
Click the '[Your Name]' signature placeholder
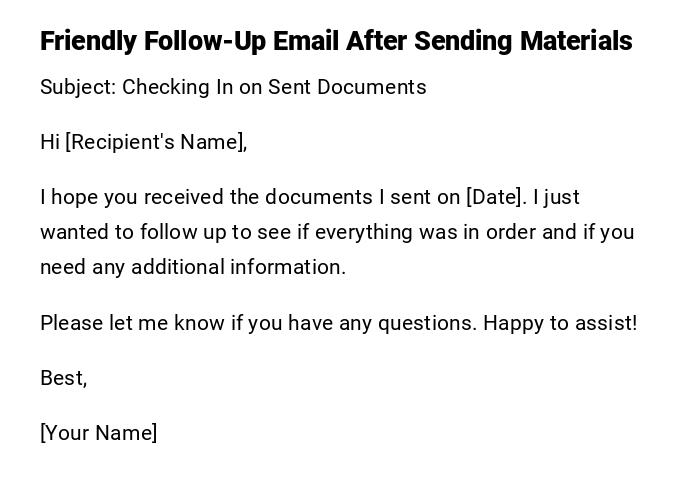coord(99,433)
